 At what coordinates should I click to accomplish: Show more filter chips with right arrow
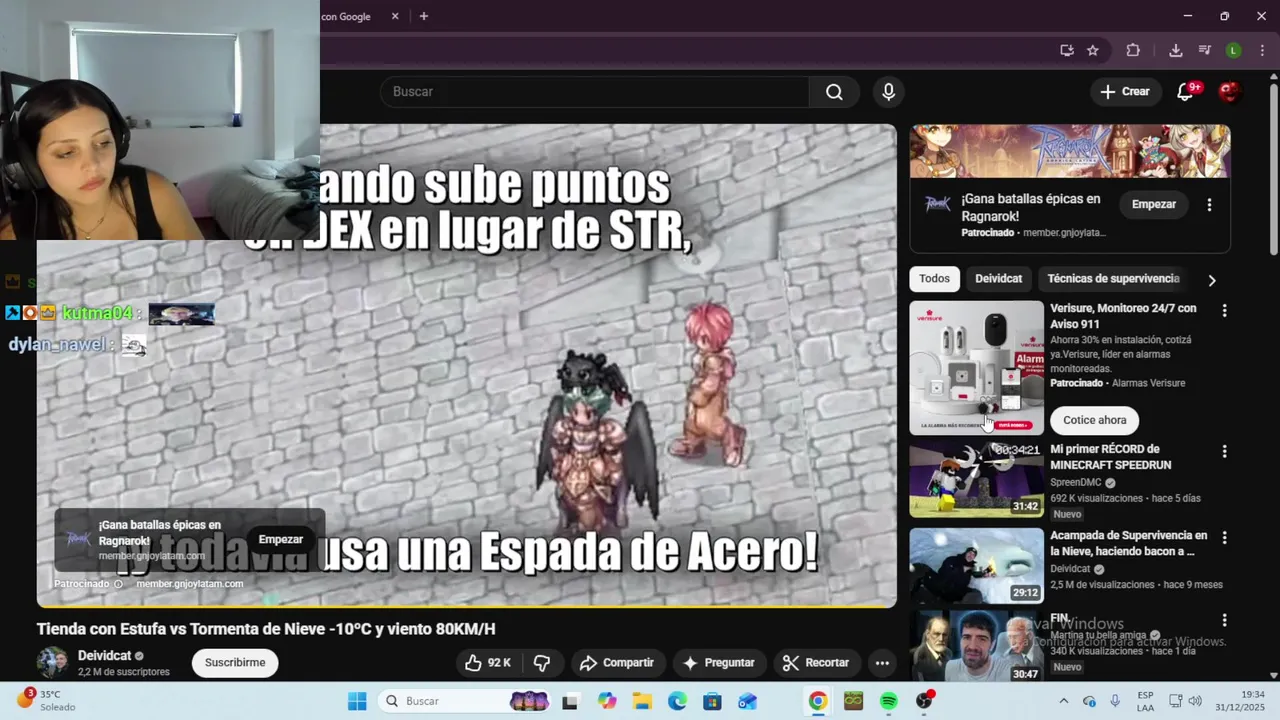pos(1212,280)
